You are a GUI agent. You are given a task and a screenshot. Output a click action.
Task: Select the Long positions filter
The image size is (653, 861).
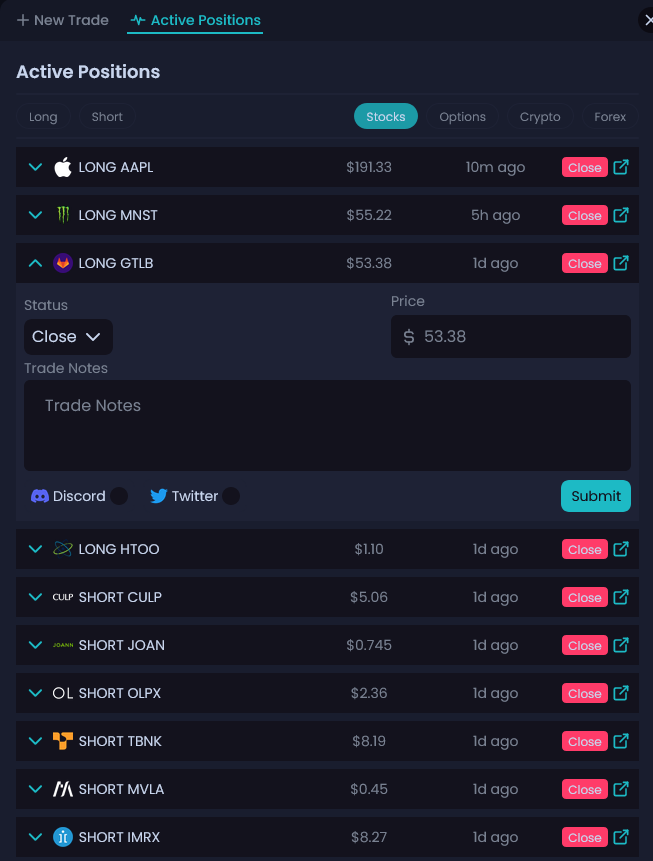tap(43, 117)
